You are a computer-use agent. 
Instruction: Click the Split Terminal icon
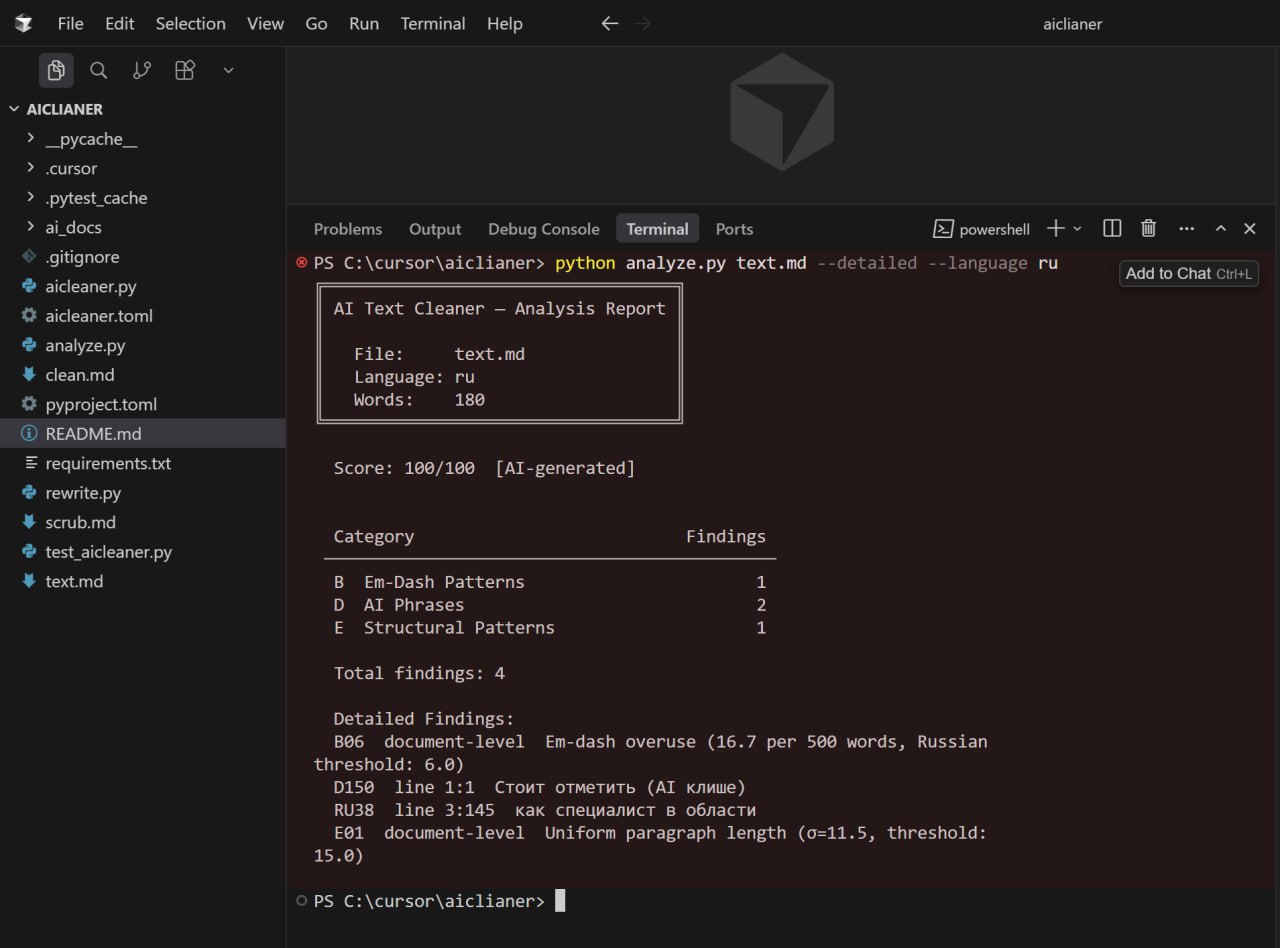click(x=1111, y=229)
